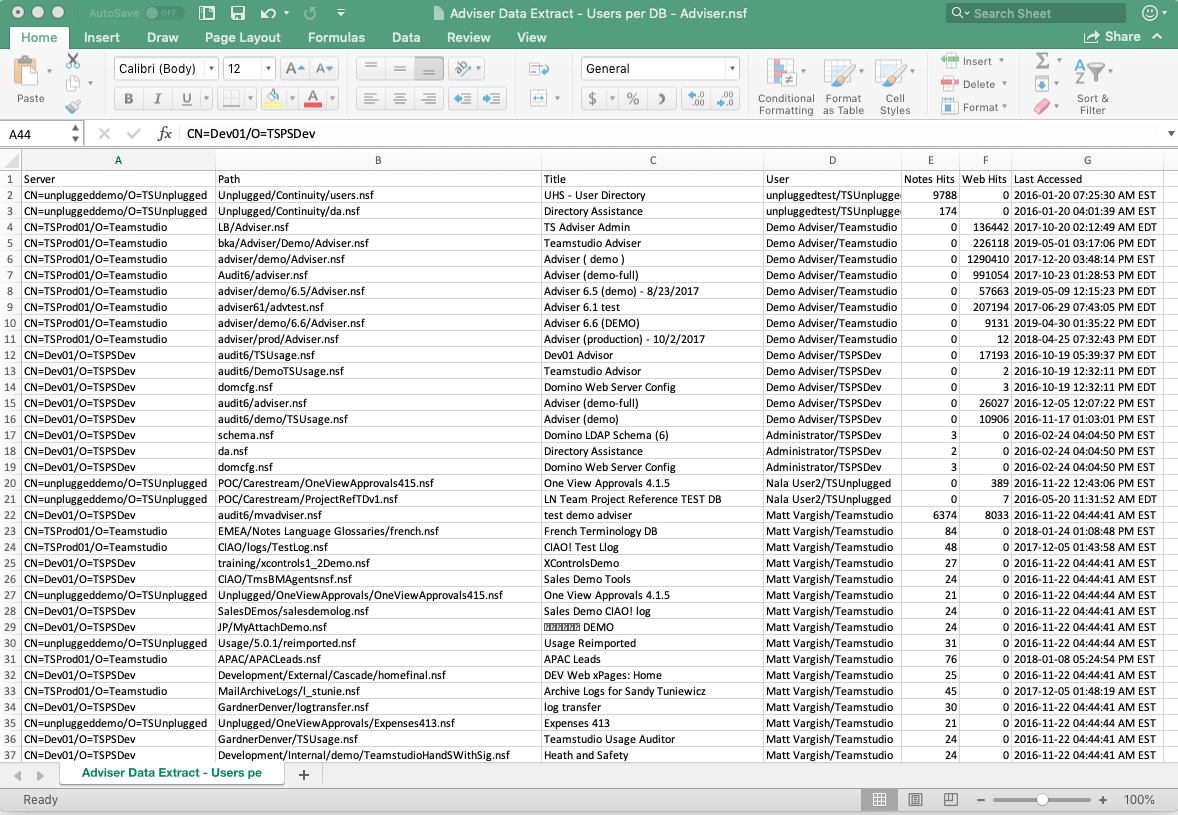Toggle bold formatting
The width and height of the screenshot is (1178, 815).
click(x=128, y=98)
